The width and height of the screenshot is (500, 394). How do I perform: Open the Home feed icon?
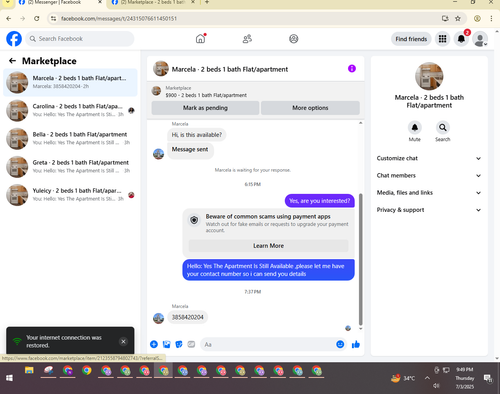pos(200,39)
